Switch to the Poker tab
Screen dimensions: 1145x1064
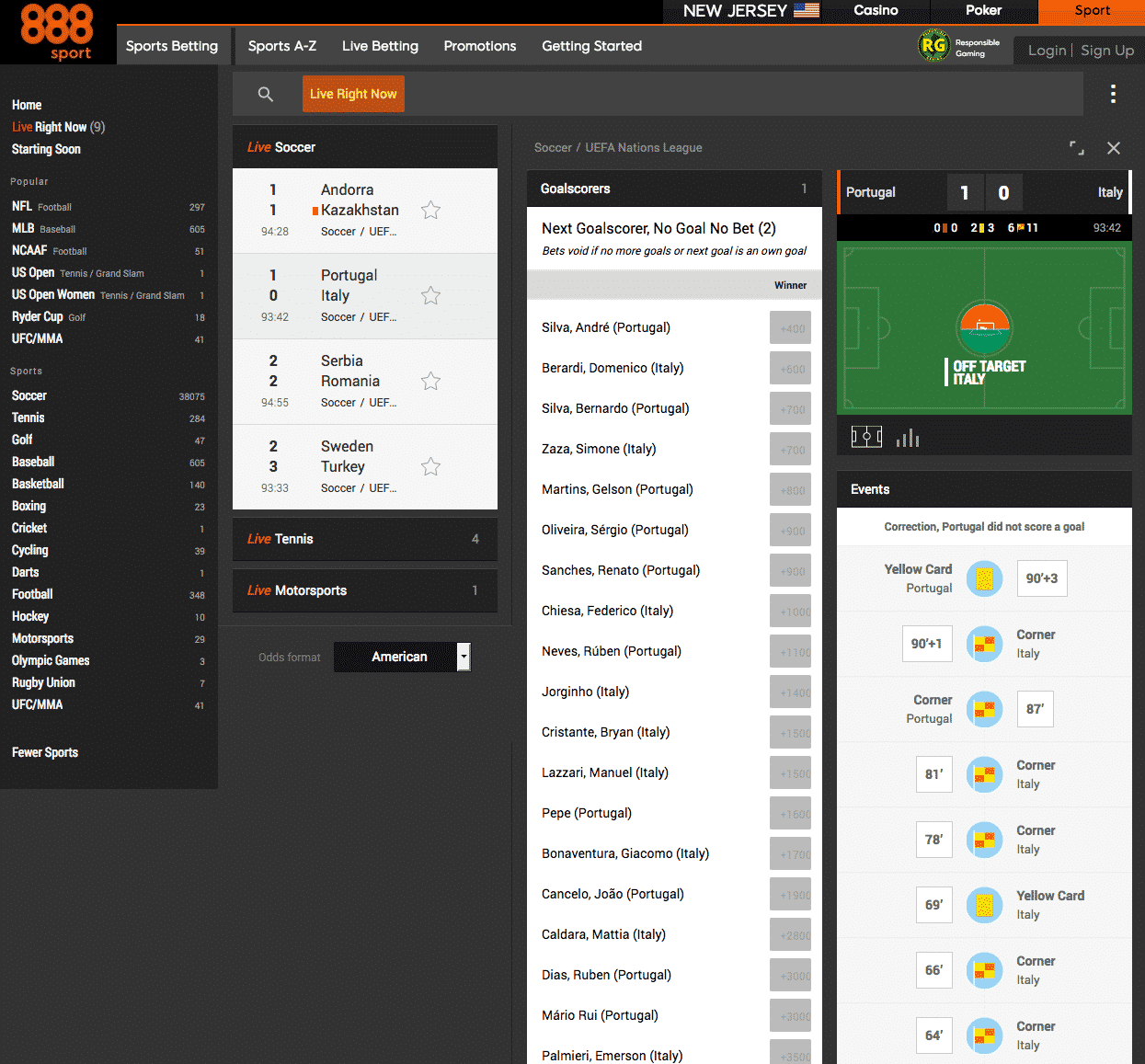(x=984, y=11)
